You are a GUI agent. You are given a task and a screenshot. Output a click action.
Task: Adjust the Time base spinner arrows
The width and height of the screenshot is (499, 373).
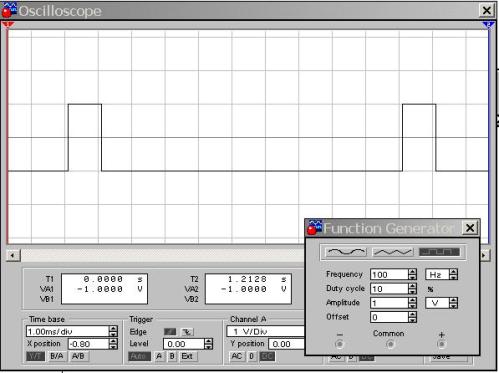[x=113, y=331]
